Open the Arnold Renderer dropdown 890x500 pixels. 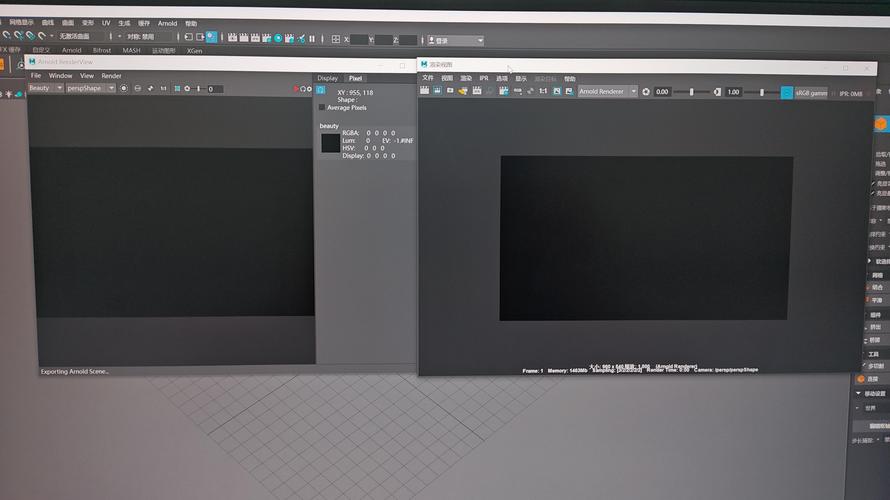coord(607,92)
